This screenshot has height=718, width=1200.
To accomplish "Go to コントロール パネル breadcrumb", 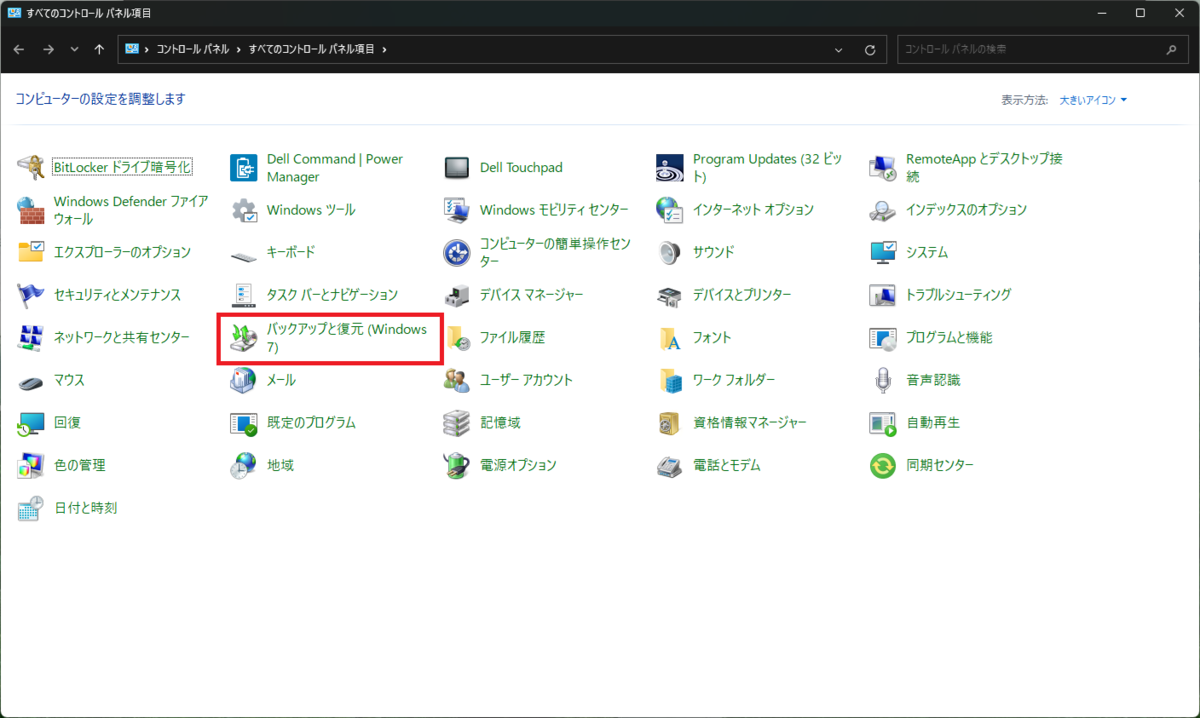I will pos(192,49).
